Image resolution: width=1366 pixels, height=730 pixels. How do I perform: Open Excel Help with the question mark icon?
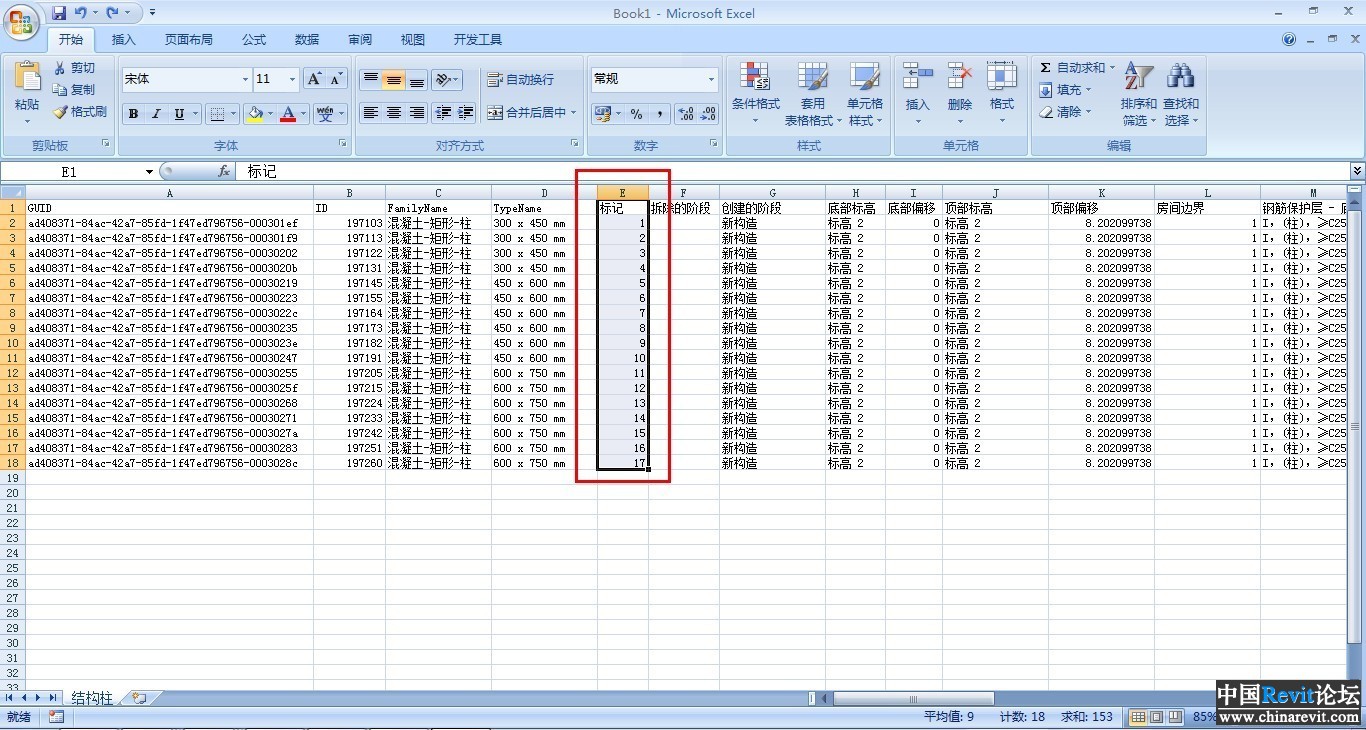point(1289,40)
